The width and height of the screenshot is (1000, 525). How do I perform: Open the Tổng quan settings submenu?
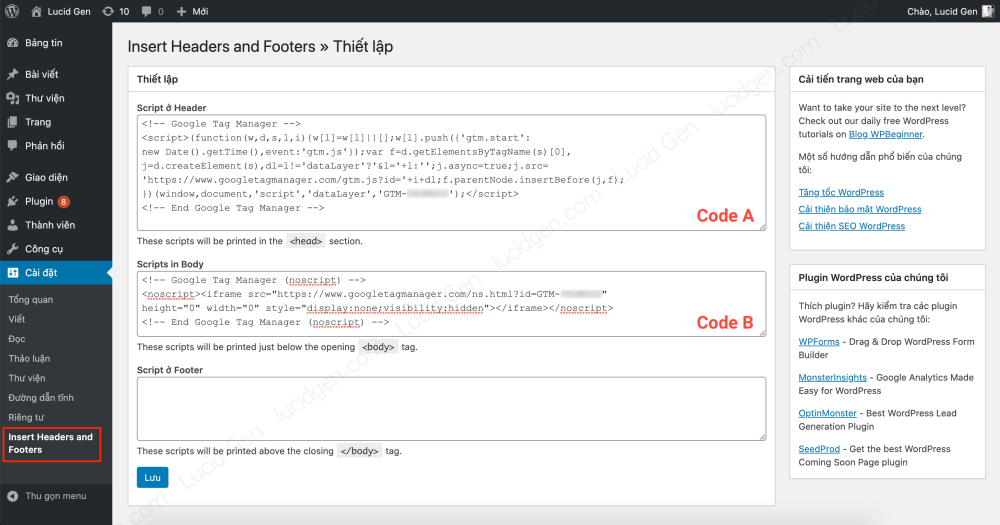[31, 300]
